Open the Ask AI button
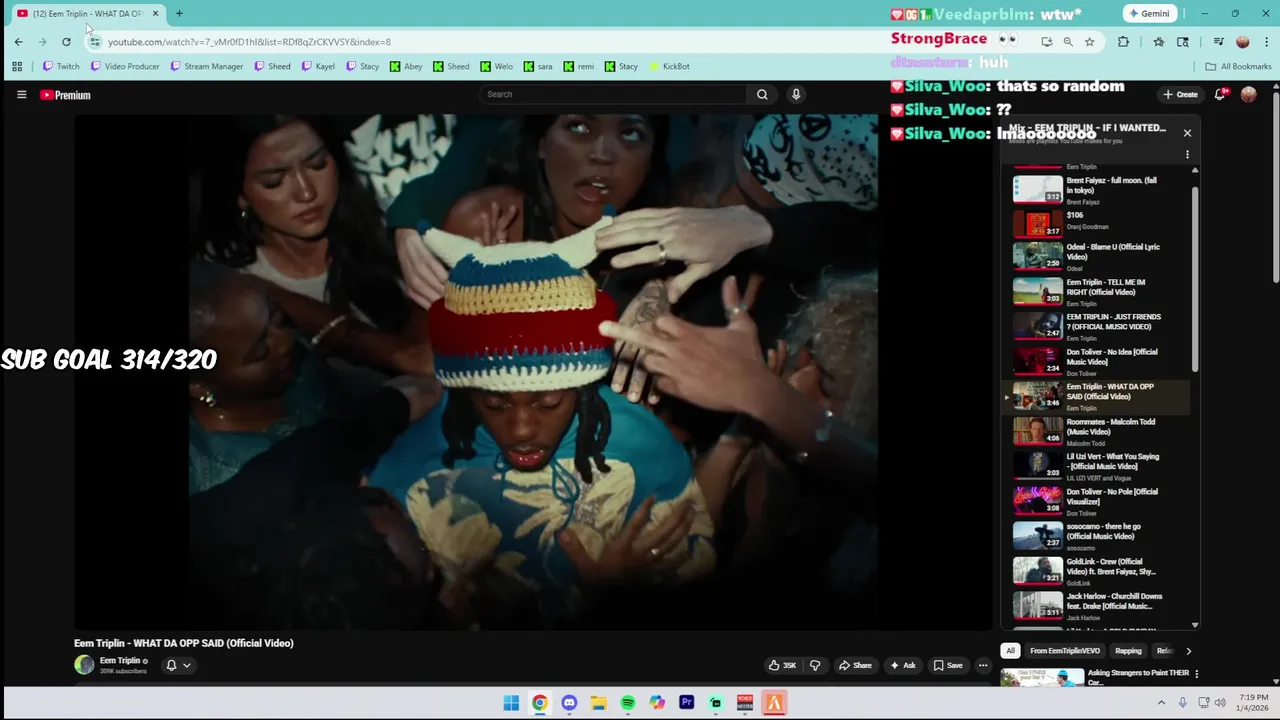Image resolution: width=1280 pixels, height=720 pixels. (x=903, y=665)
